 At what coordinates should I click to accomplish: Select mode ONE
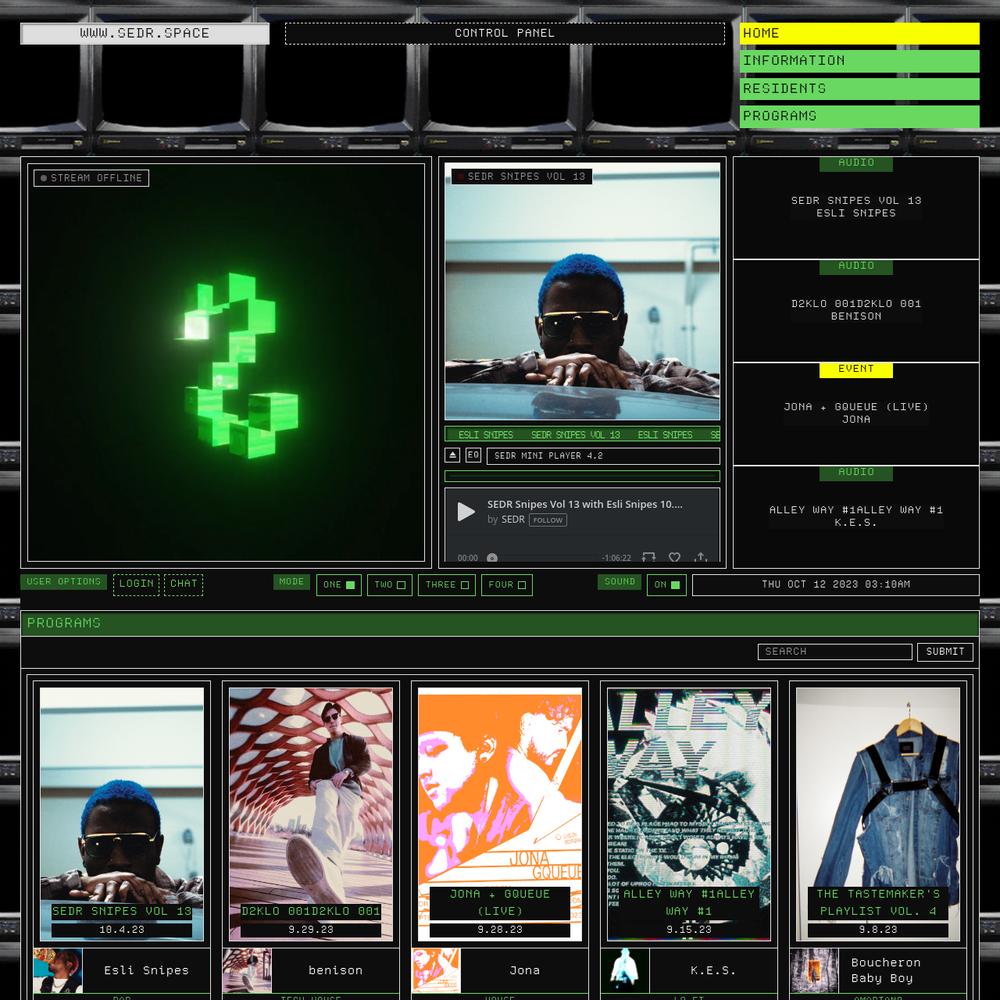pos(339,585)
